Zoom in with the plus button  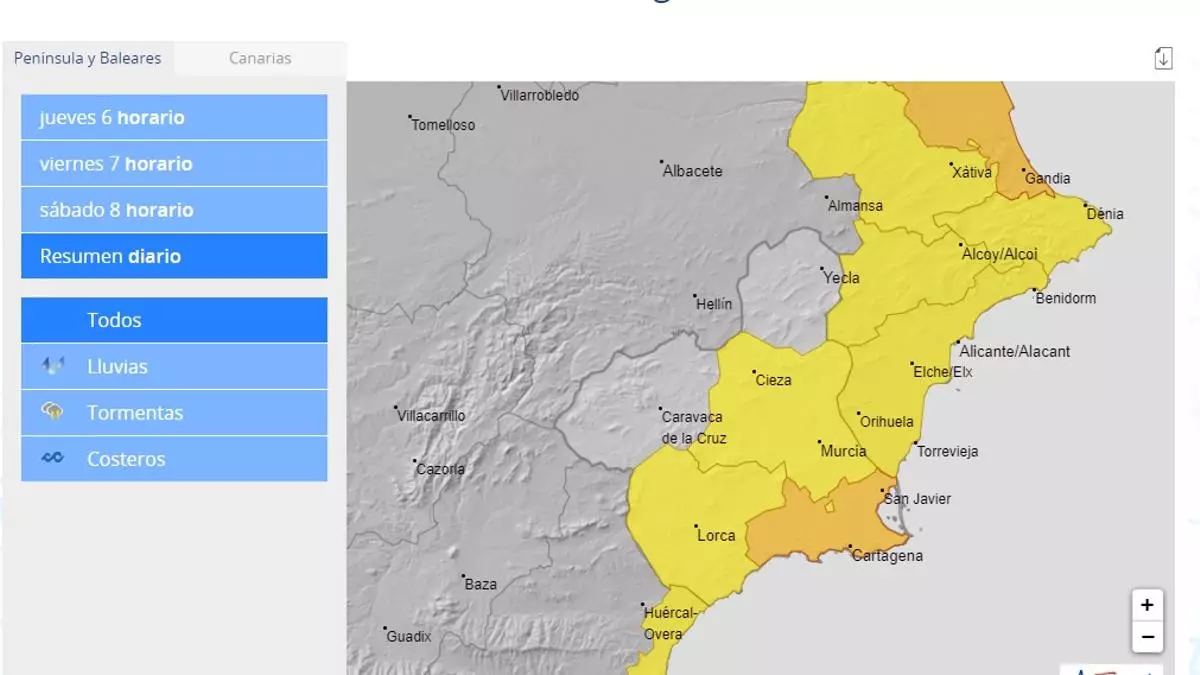(1147, 605)
